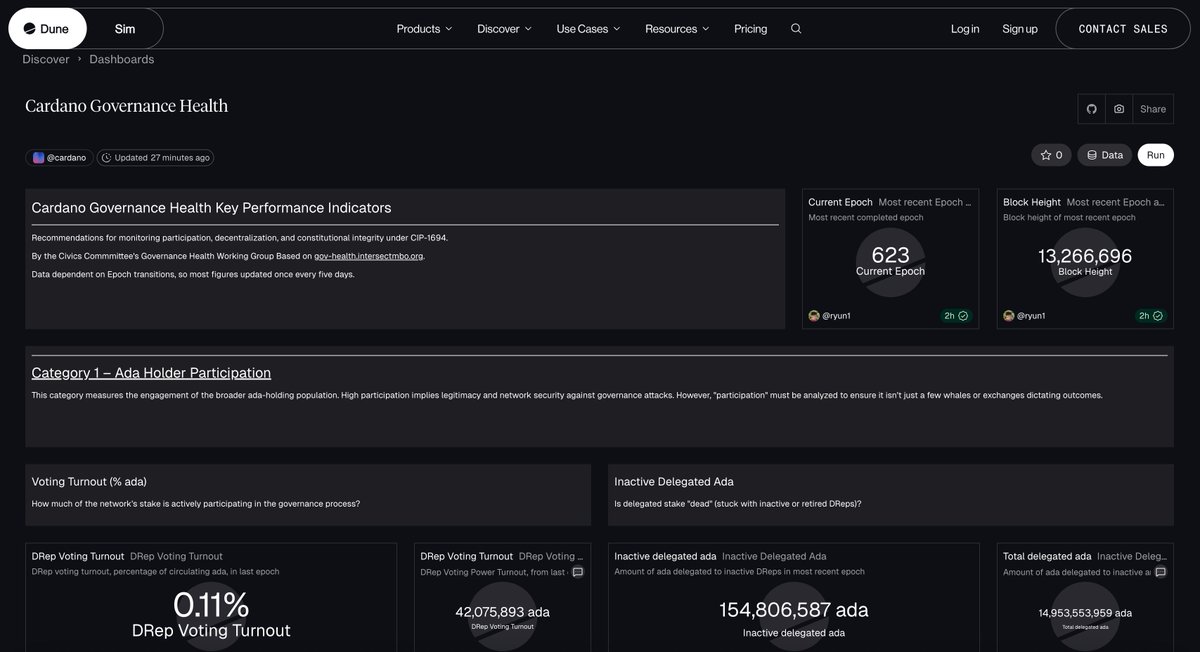
Task: Expand the Resources menu
Action: [677, 29]
